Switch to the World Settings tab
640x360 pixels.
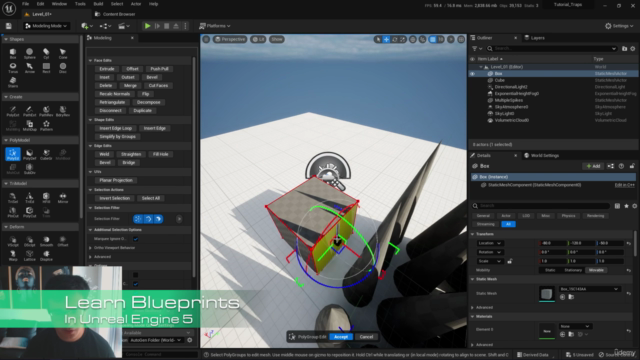point(542,156)
